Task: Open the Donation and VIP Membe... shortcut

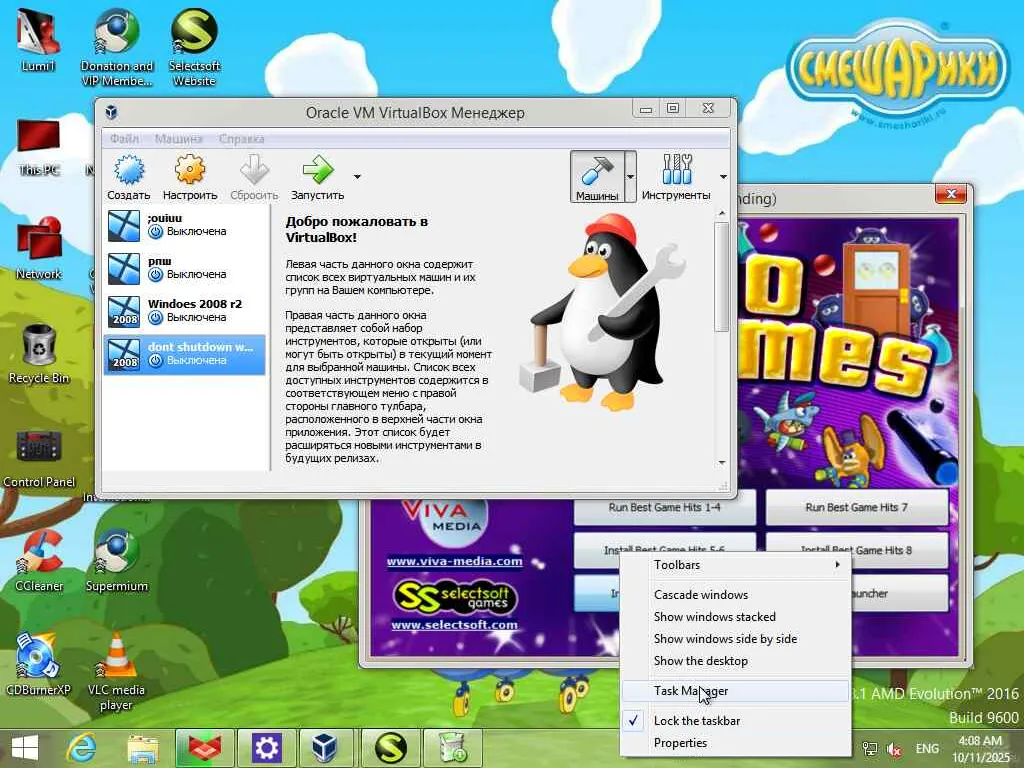Action: coord(117,48)
